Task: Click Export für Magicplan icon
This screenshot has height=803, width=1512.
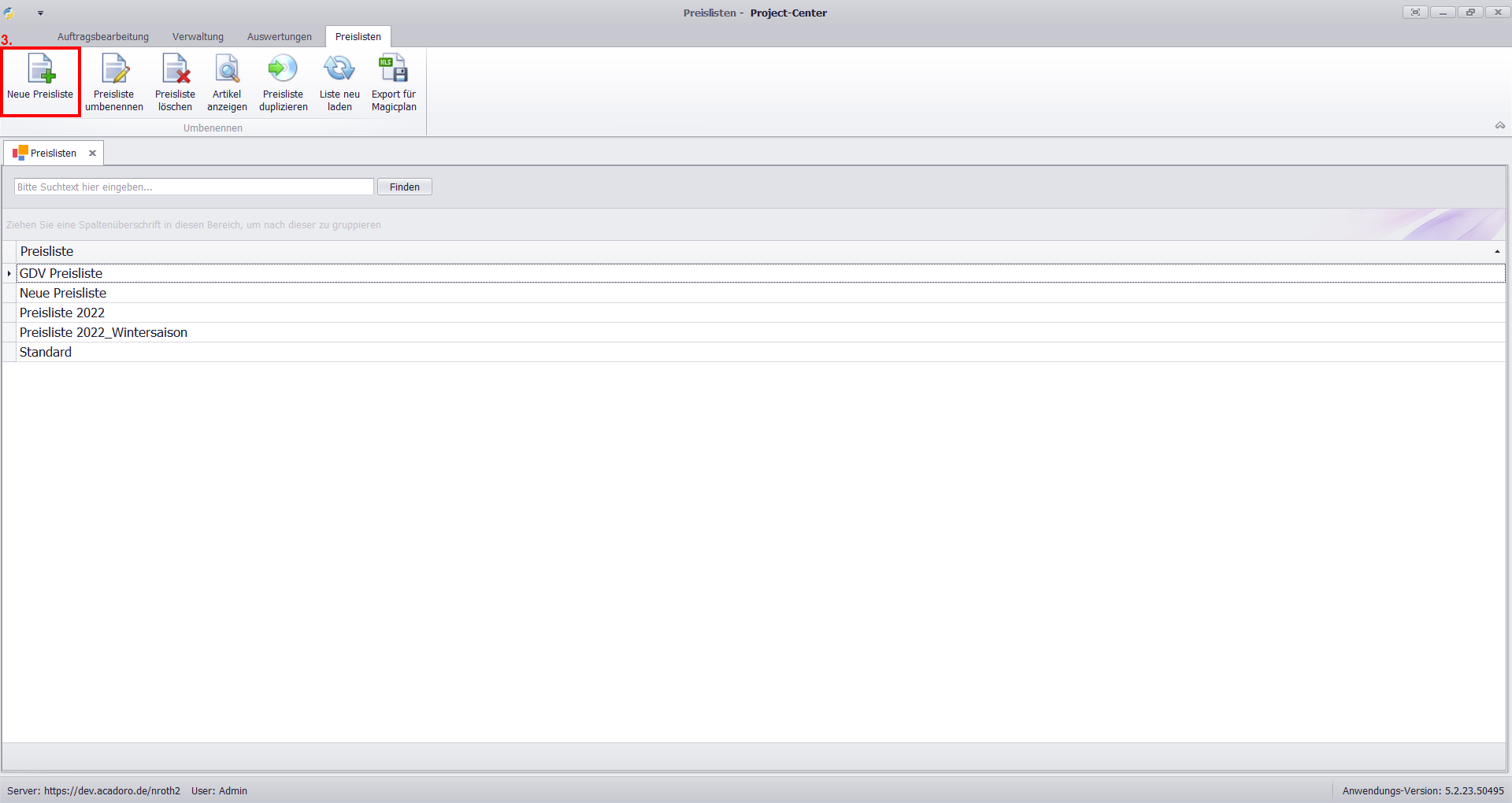Action: [394, 69]
